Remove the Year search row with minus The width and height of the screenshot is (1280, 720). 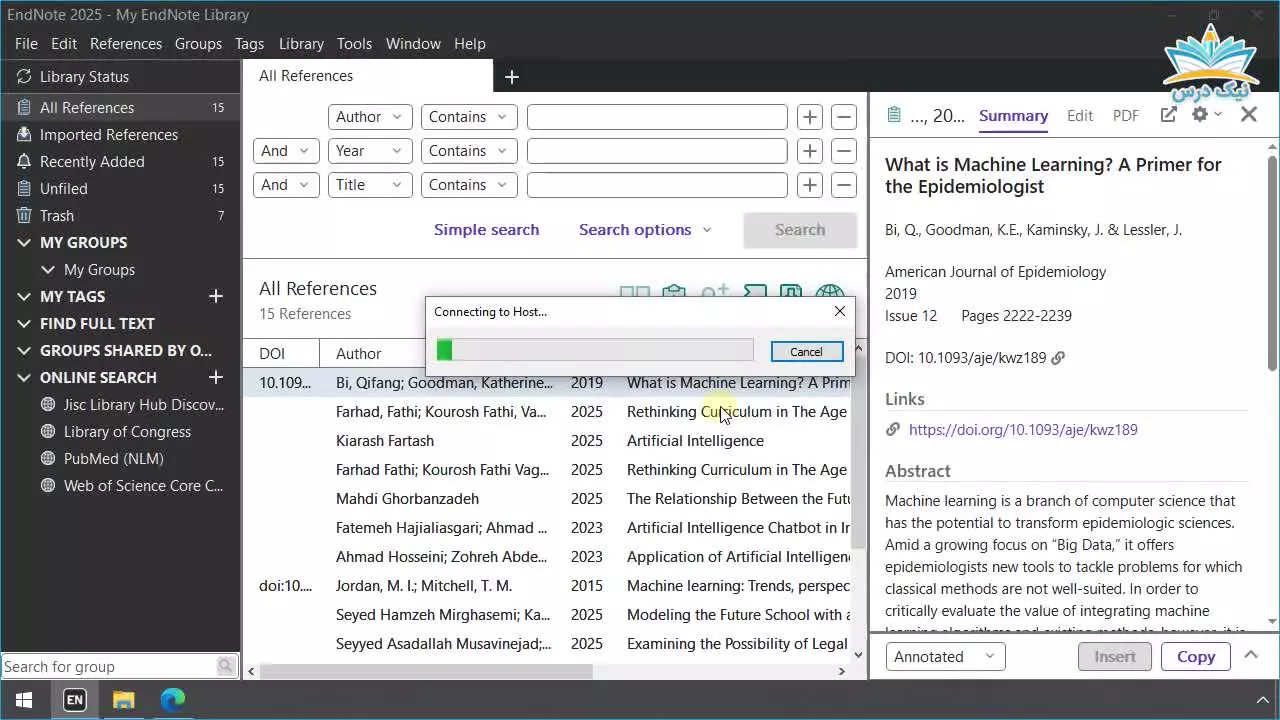(x=844, y=151)
